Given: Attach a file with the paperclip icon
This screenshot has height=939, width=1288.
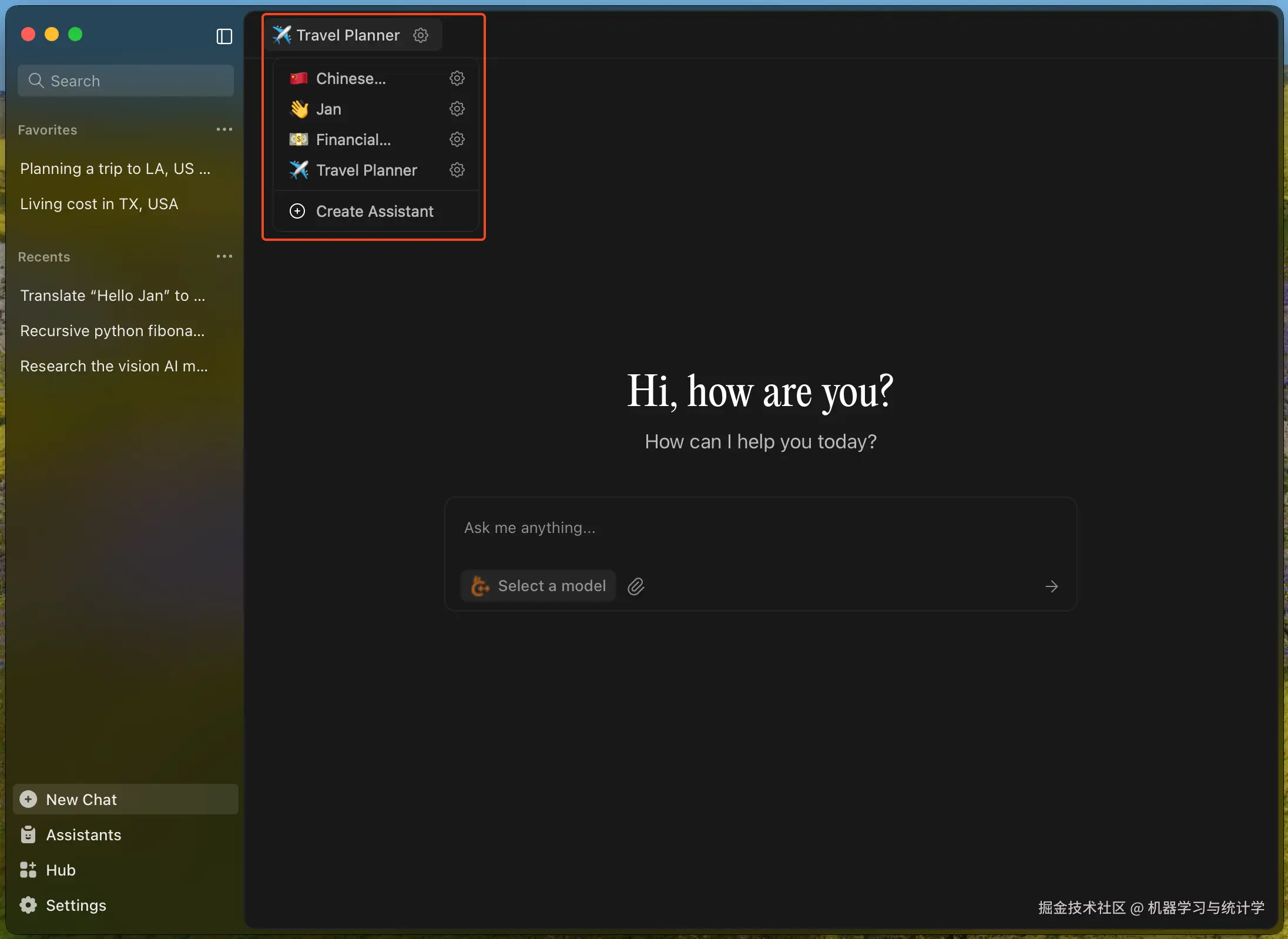Looking at the screenshot, I should click(636, 586).
